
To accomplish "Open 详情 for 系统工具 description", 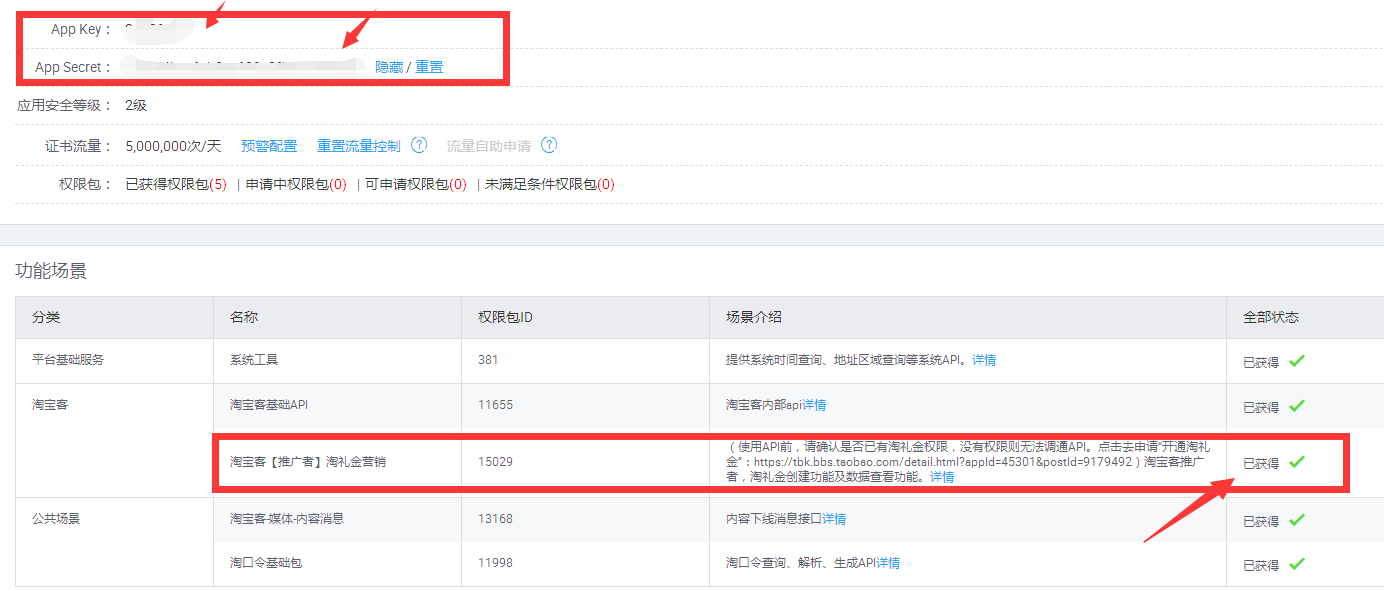I will click(984, 360).
